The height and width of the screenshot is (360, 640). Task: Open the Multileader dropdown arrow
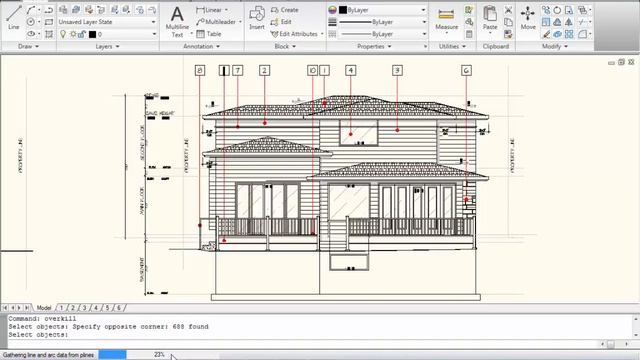[x=240, y=22]
